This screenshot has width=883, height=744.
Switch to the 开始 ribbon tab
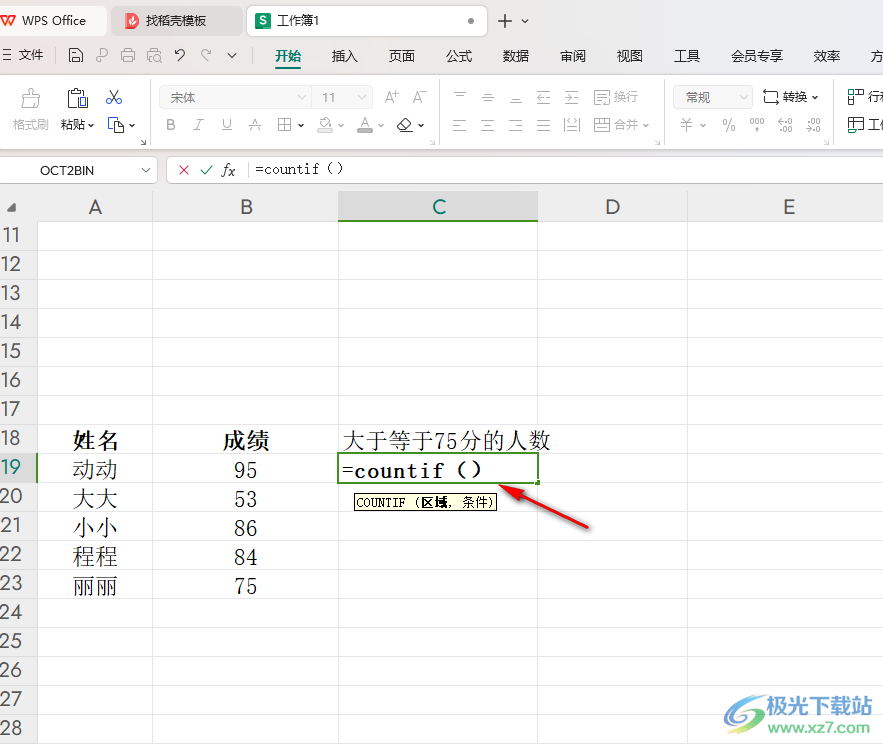[288, 56]
